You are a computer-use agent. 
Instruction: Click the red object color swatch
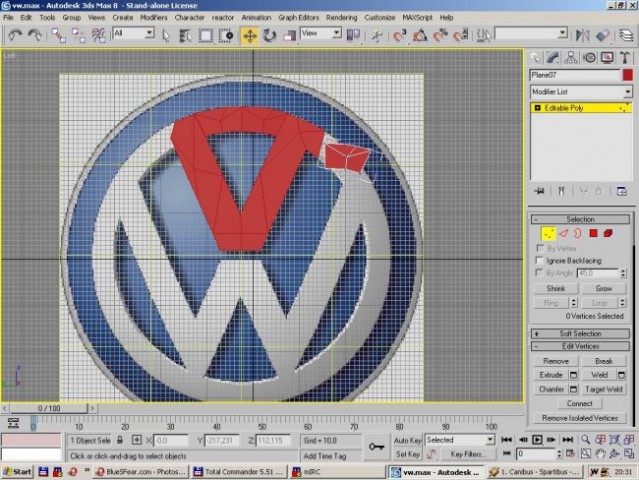[628, 75]
